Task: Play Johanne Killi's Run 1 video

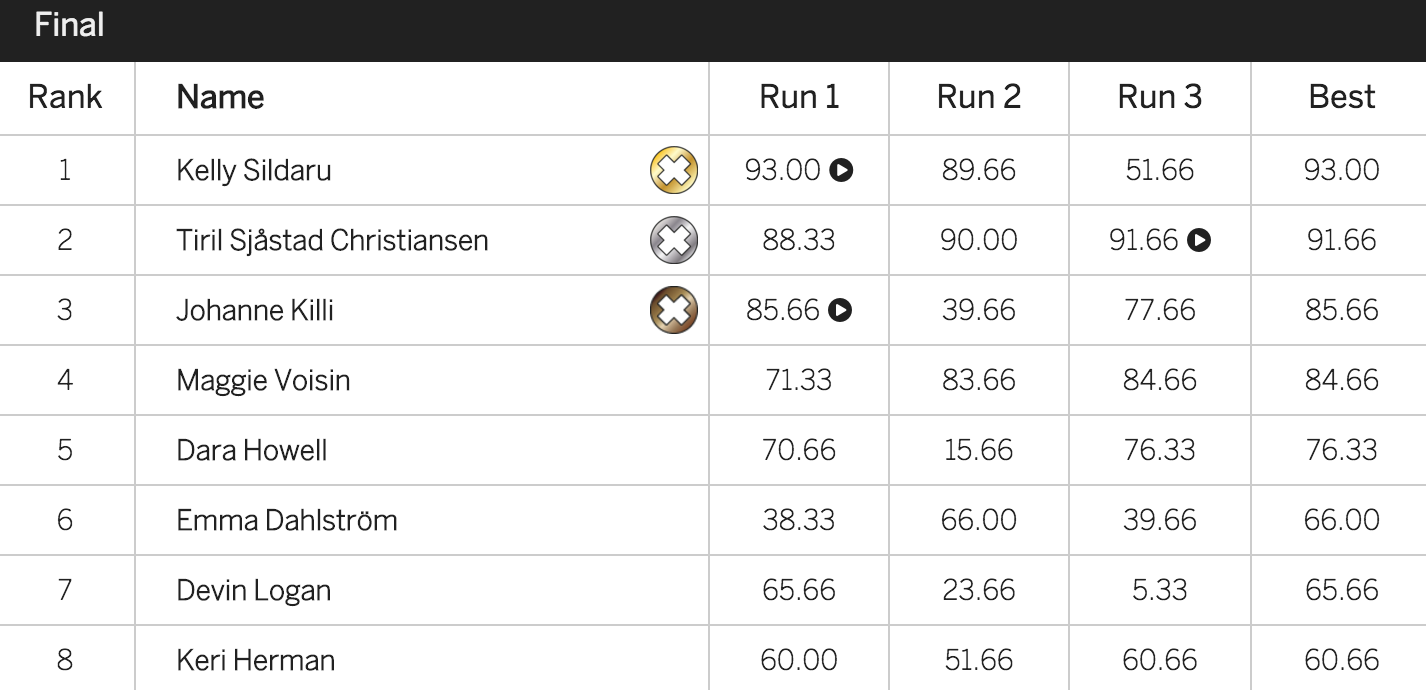Action: point(841,310)
